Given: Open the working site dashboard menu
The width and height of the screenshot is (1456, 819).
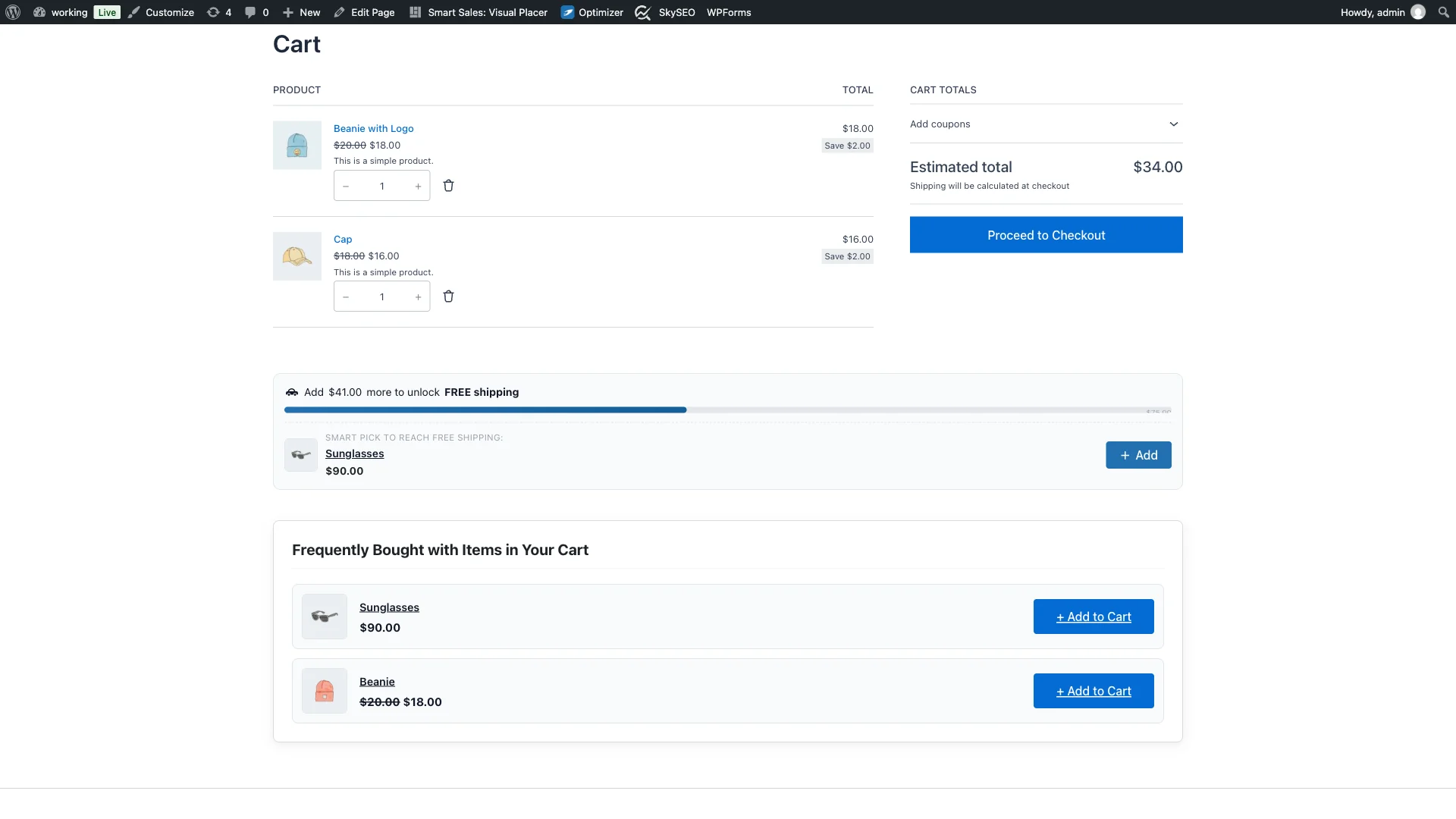Looking at the screenshot, I should (x=61, y=12).
